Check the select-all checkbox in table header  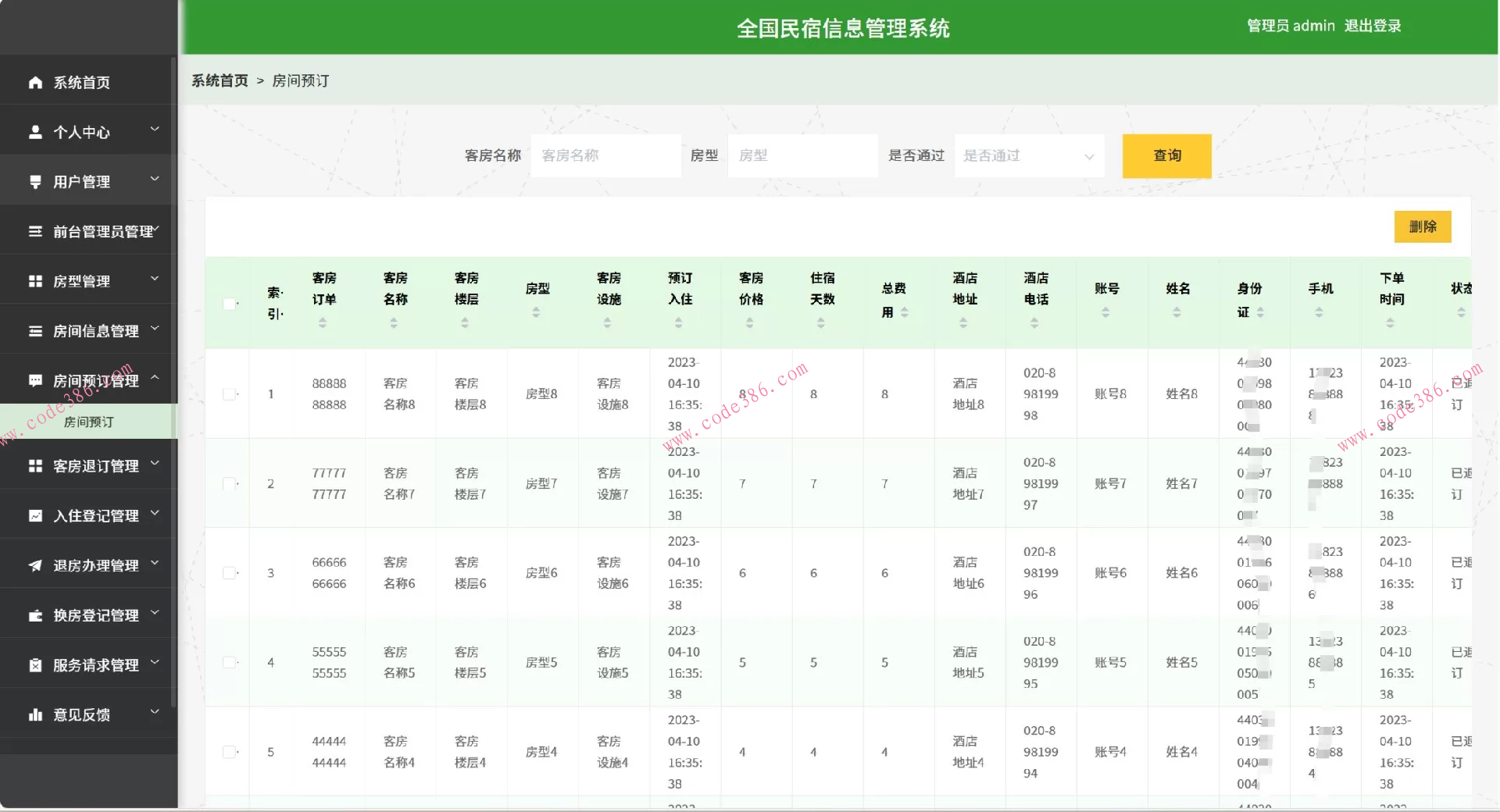229,303
